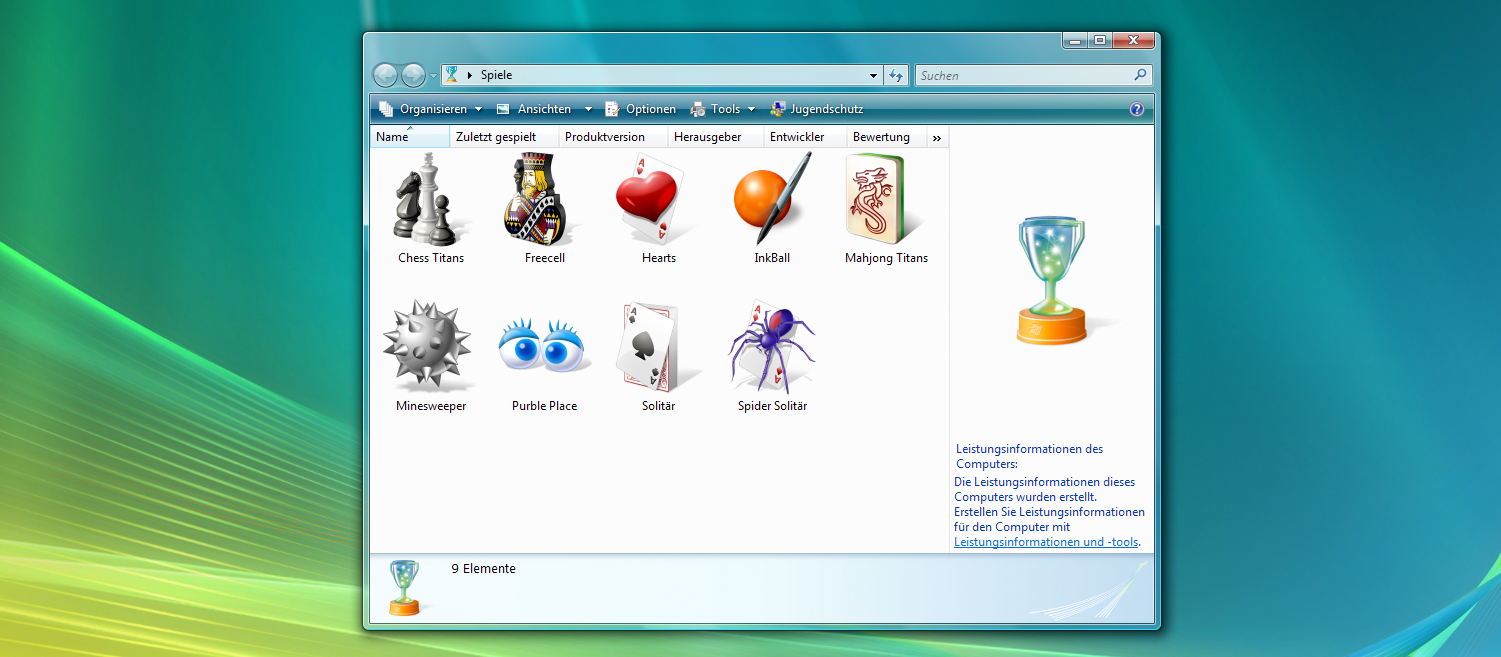Minimize the Spiele window

pyautogui.click(x=1075, y=40)
